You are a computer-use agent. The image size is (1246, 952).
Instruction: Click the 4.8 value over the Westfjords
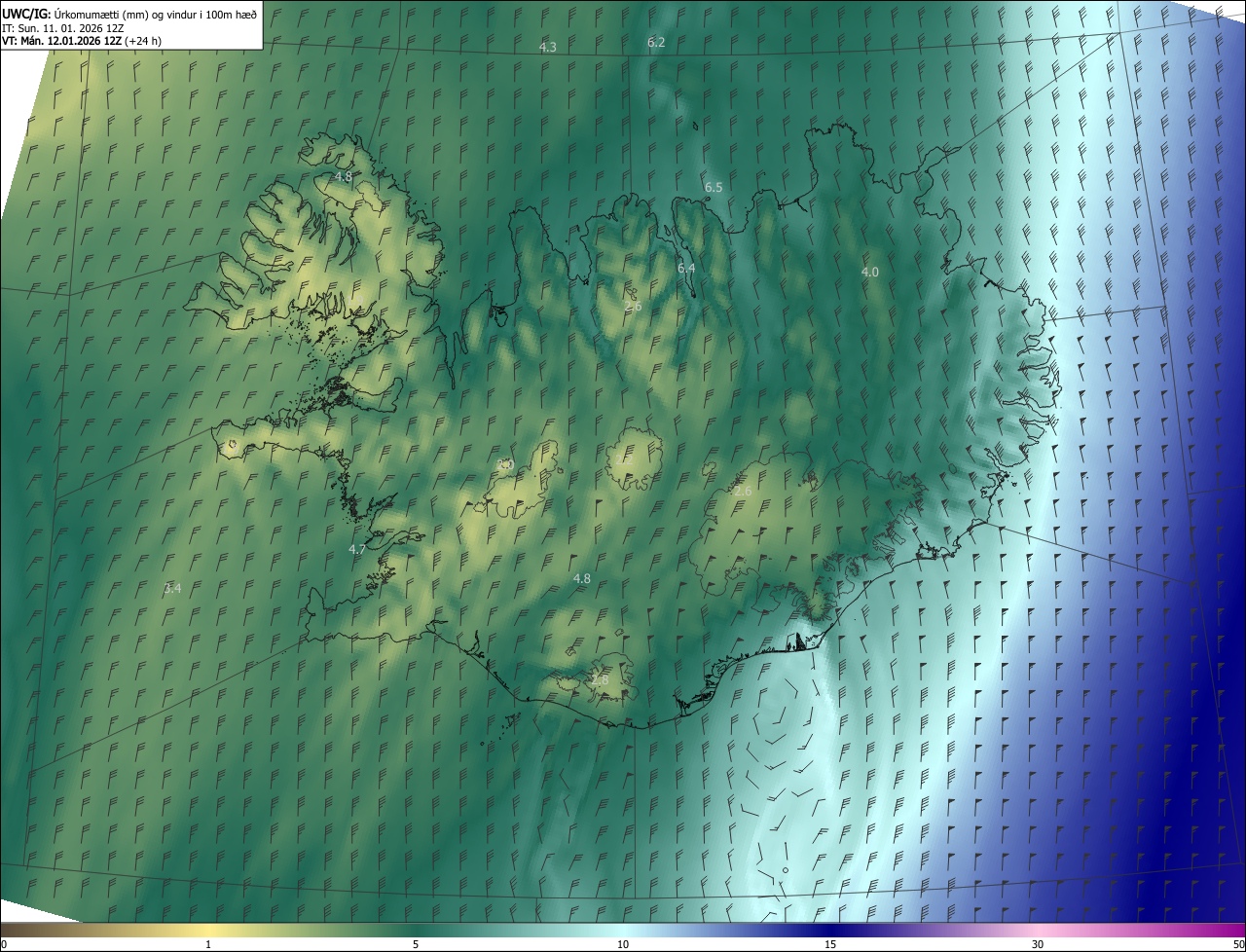pos(343,176)
